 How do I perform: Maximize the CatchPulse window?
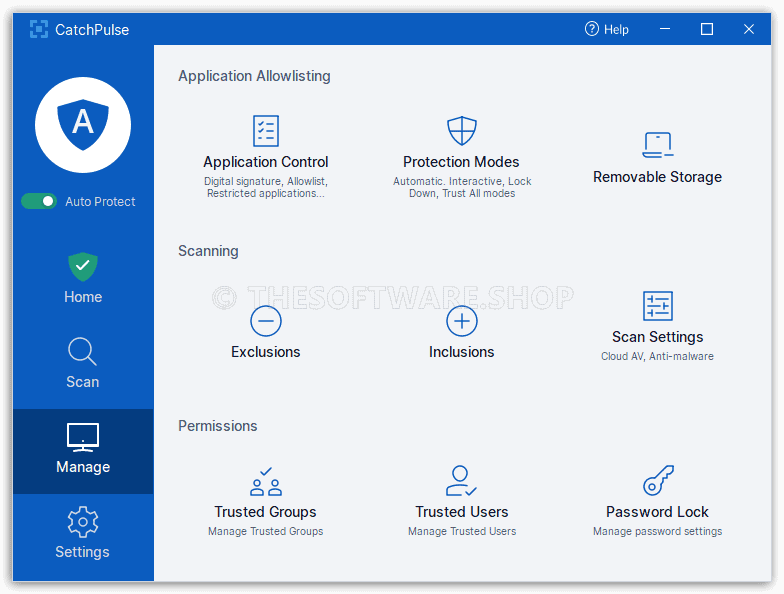(707, 29)
